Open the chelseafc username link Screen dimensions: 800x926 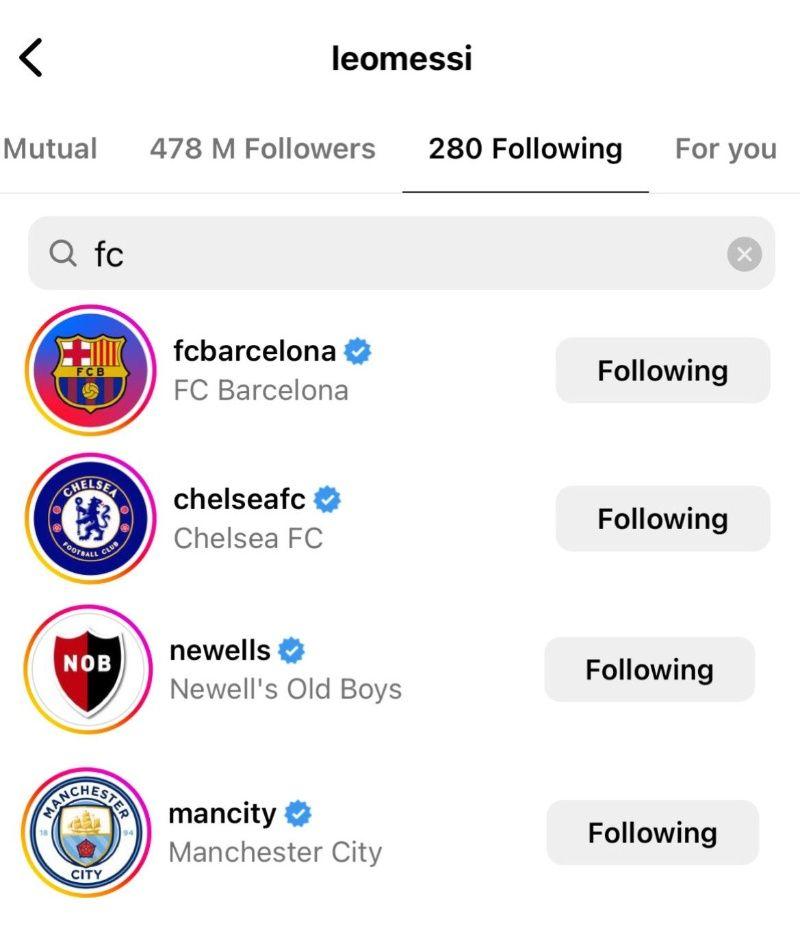point(240,498)
